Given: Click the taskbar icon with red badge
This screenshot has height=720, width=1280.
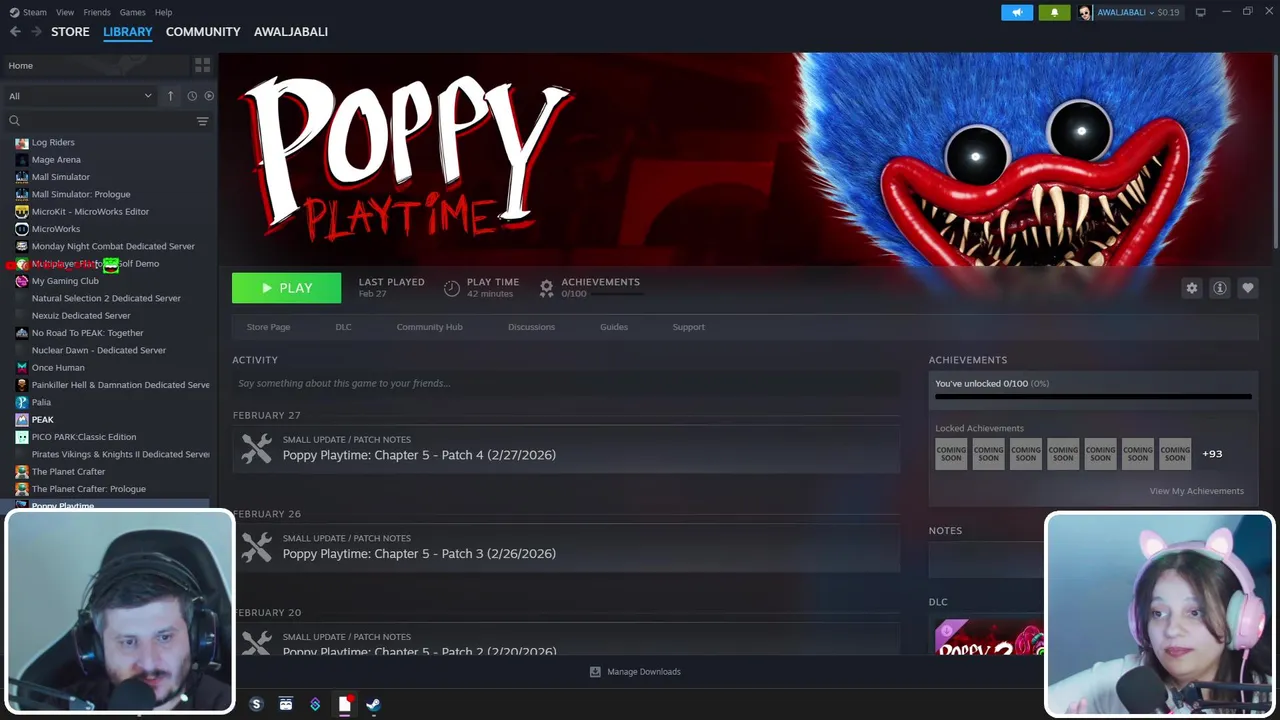Looking at the screenshot, I should click(x=345, y=705).
